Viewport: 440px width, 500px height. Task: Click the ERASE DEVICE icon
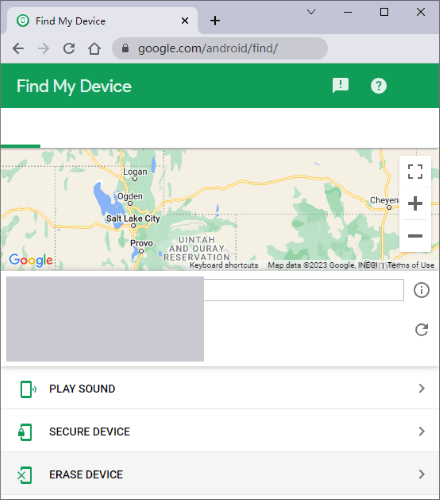coord(25,475)
